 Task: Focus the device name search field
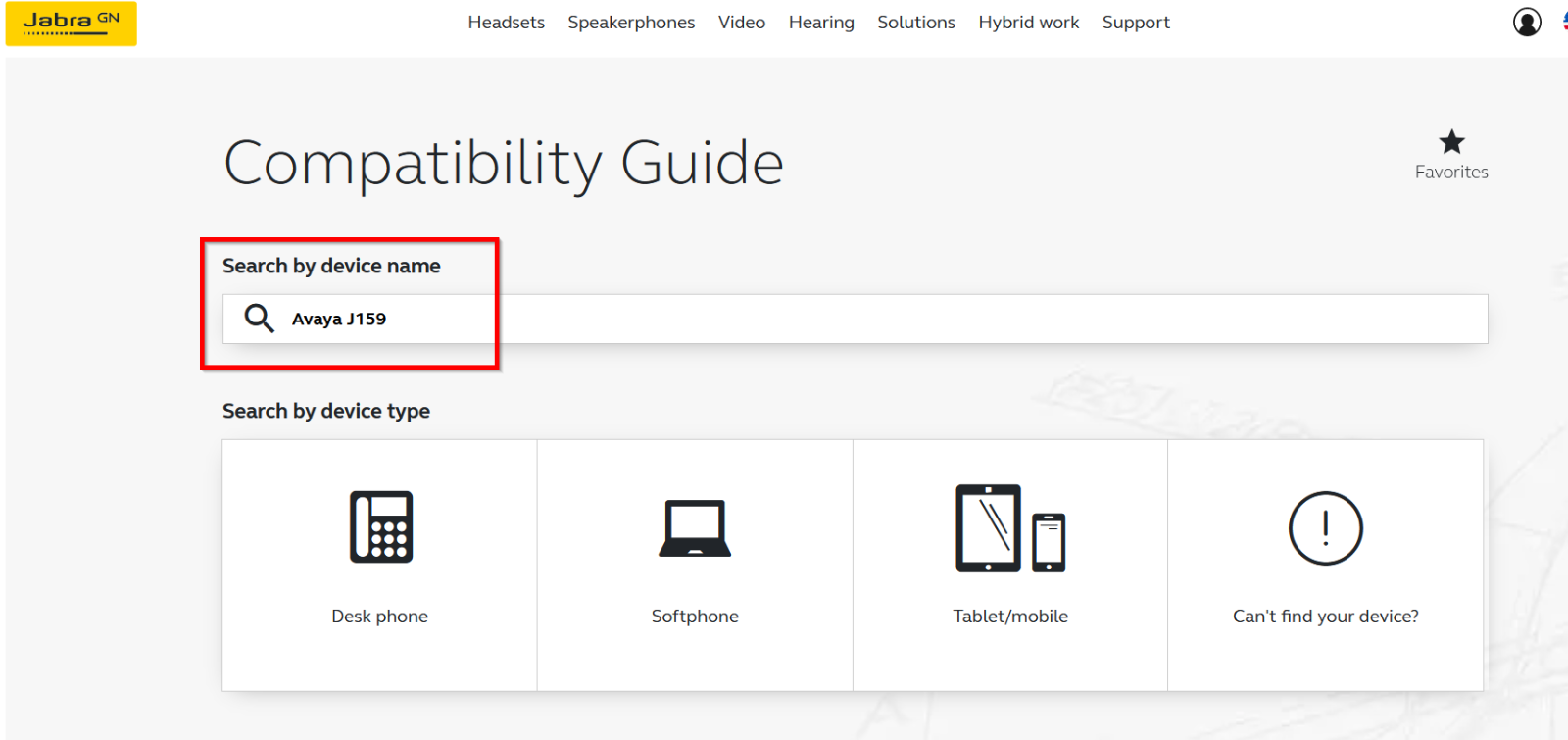pos(882,319)
